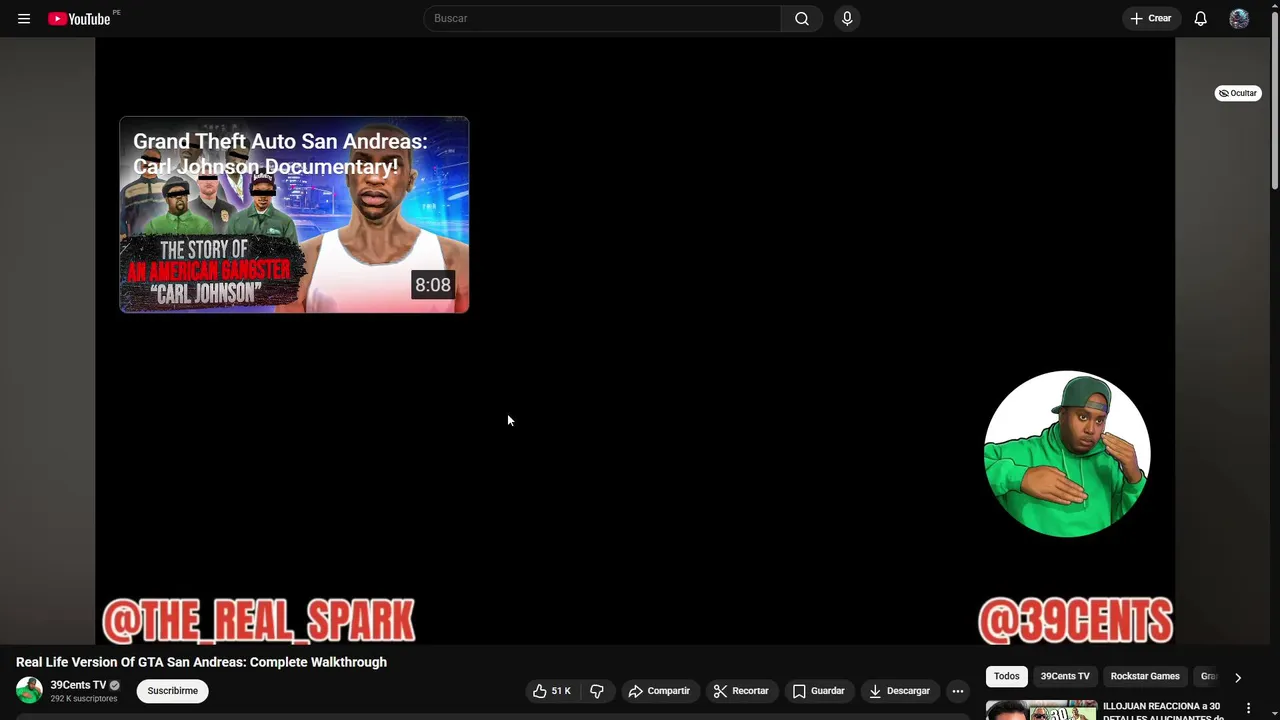Click the Descargar download button
Viewport: 1280px width, 720px height.
[899, 691]
